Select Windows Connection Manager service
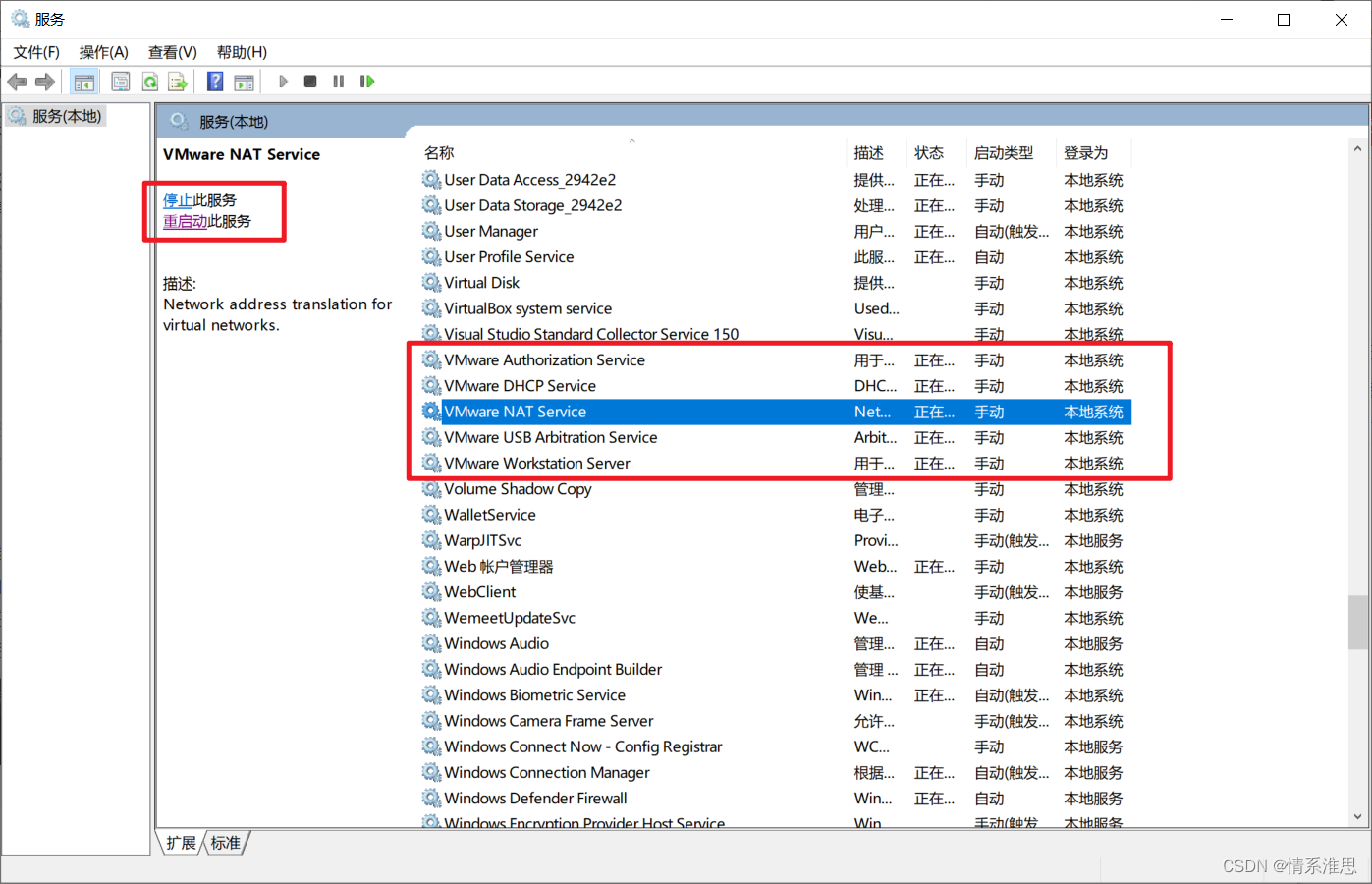The height and width of the screenshot is (884, 1372). point(776,773)
